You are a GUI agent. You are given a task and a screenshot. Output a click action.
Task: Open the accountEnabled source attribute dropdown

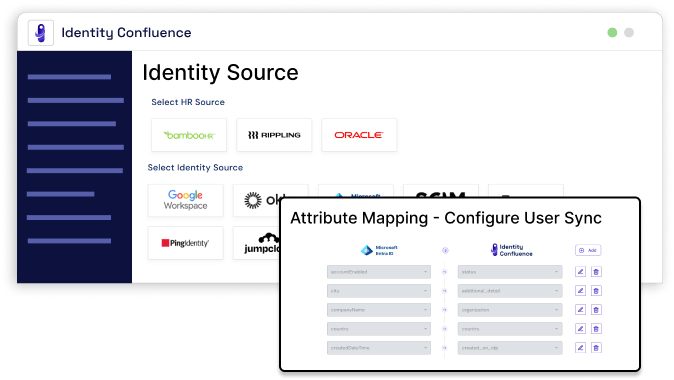point(379,272)
